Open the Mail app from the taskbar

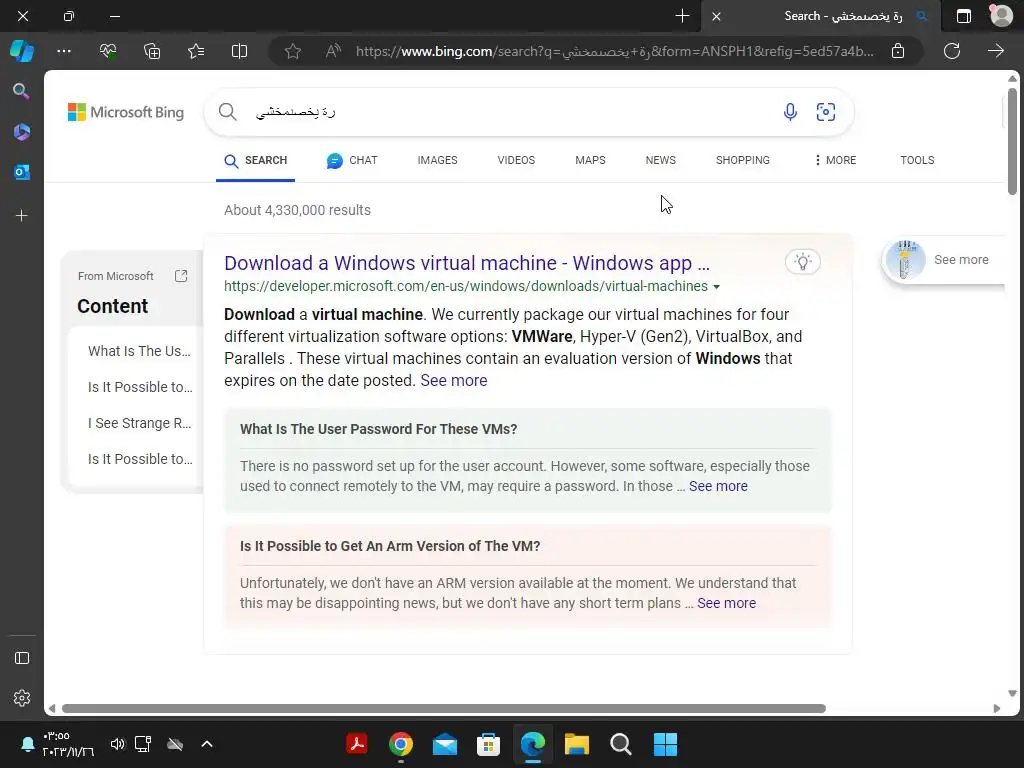pyautogui.click(x=445, y=744)
